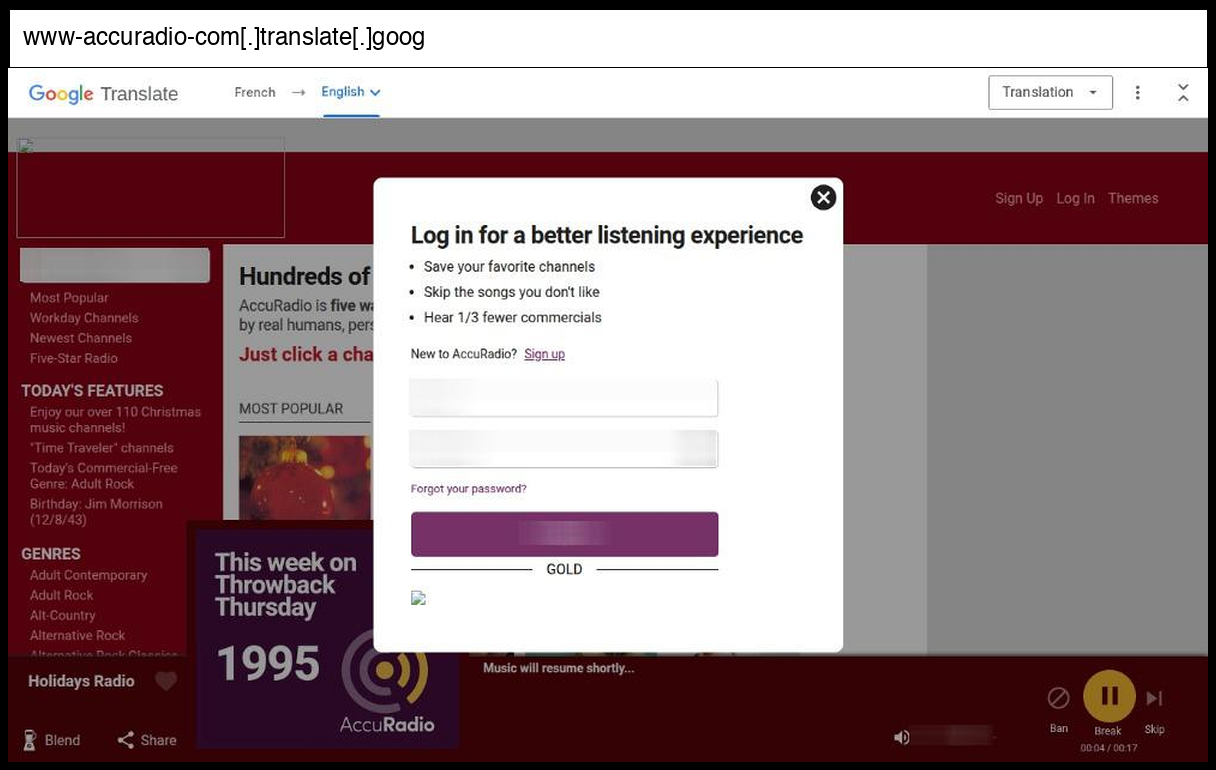Viewport: 1216px width, 770px height.
Task: Share the current channel
Action: [x=147, y=740]
